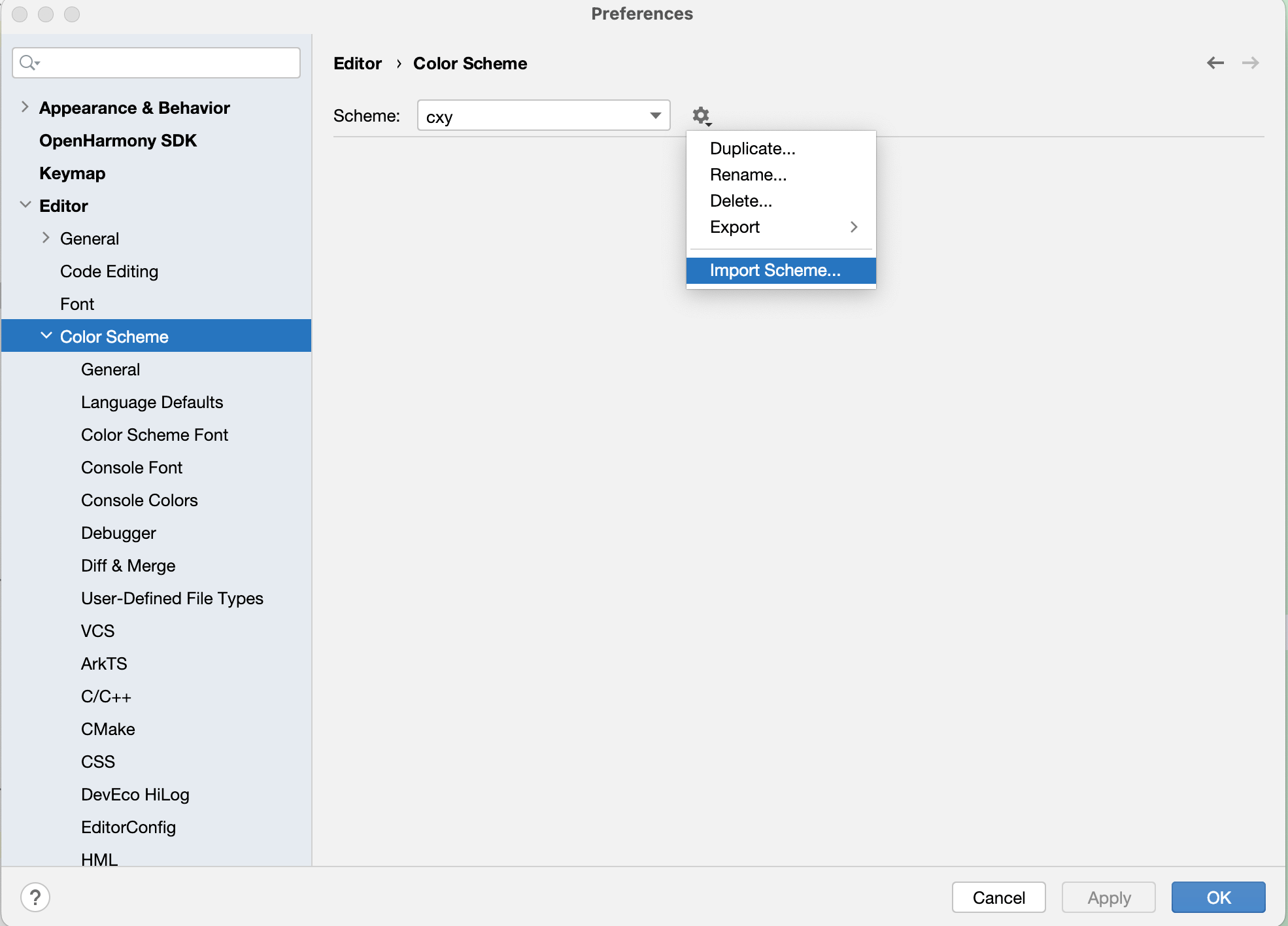Open Console Colors settings page

click(139, 500)
